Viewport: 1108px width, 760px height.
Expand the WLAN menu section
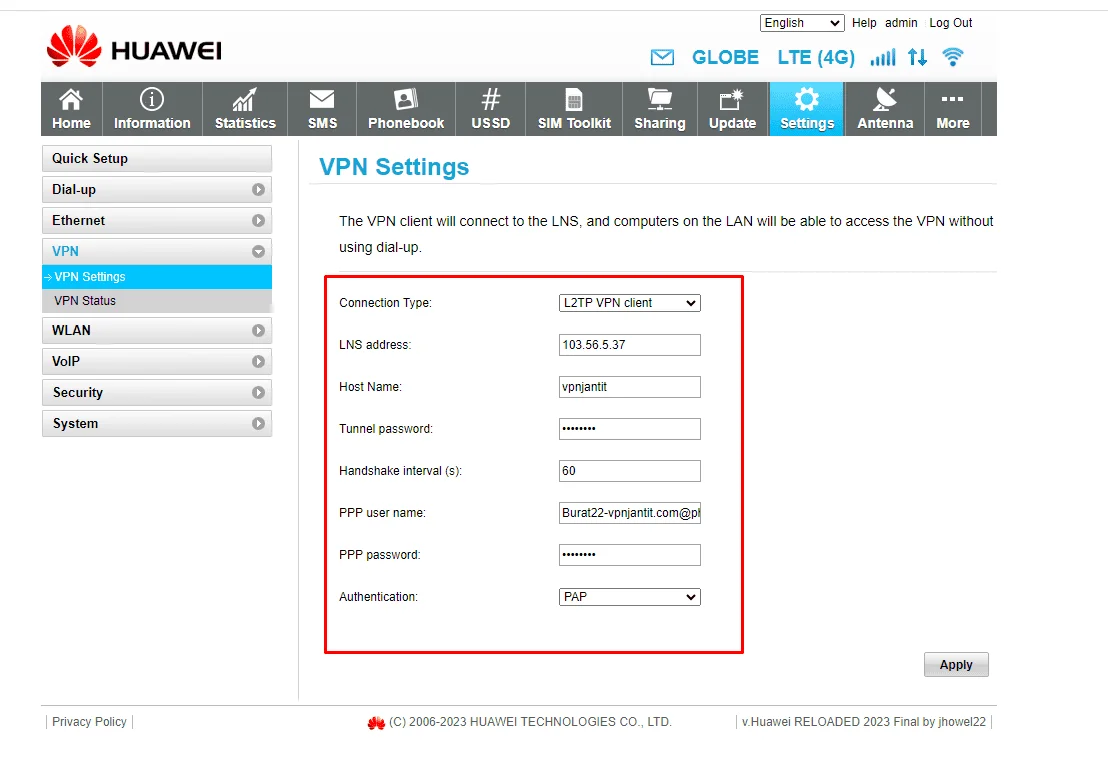(x=157, y=331)
